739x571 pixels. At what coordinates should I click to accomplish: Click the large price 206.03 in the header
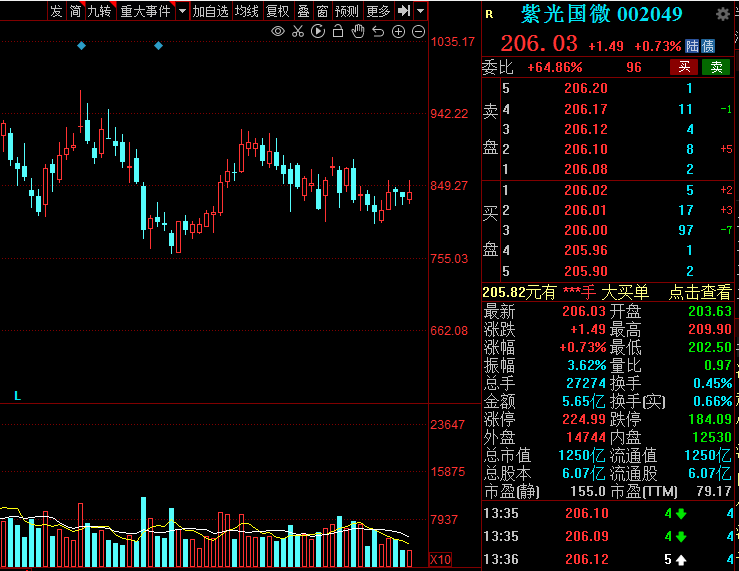539,44
